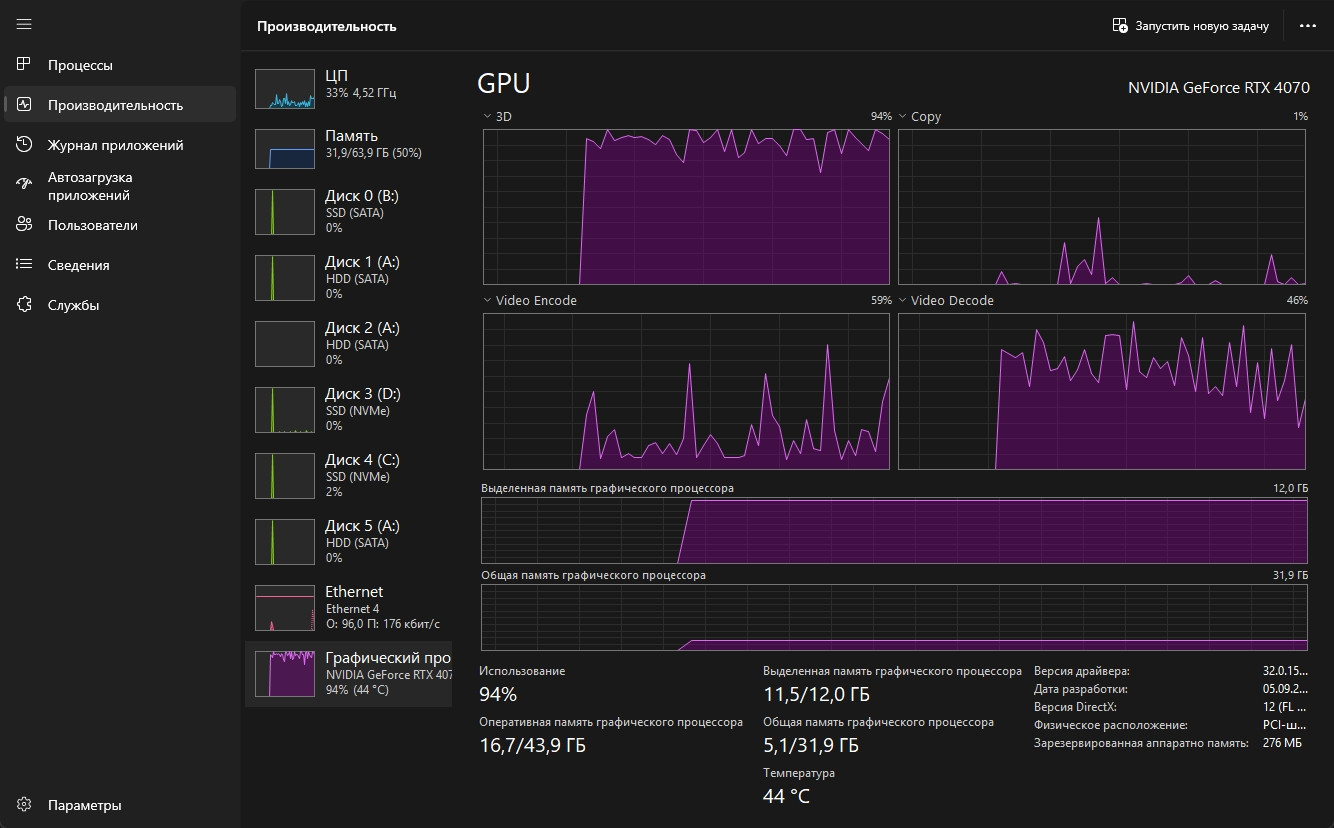Open the Video Decode engine dropdown
Viewport: 1334px width, 828px height.
(903, 301)
